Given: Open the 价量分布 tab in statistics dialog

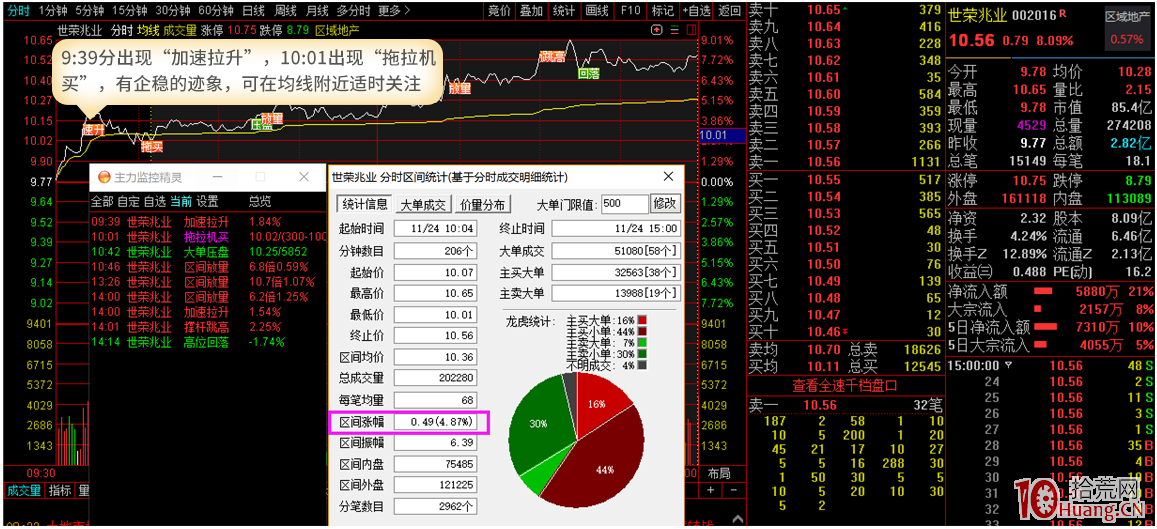Looking at the screenshot, I should (483, 204).
